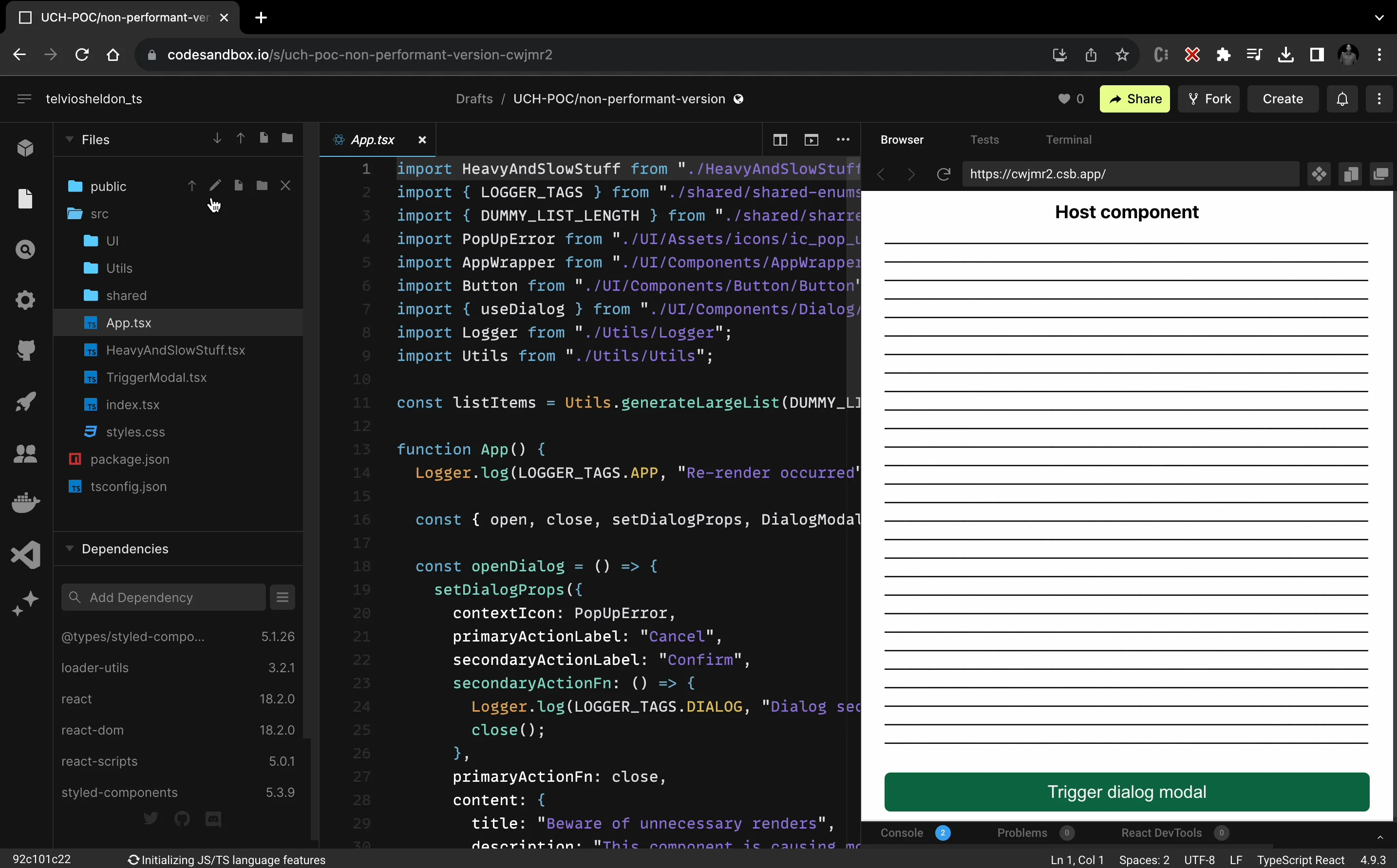The width and height of the screenshot is (1397, 868).
Task: Collapse the src folder
Action: tap(75, 213)
